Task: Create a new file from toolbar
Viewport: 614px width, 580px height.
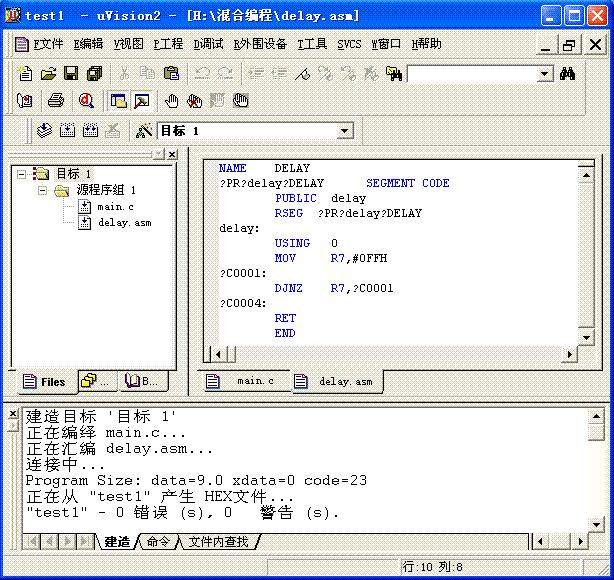Action: coord(25,74)
